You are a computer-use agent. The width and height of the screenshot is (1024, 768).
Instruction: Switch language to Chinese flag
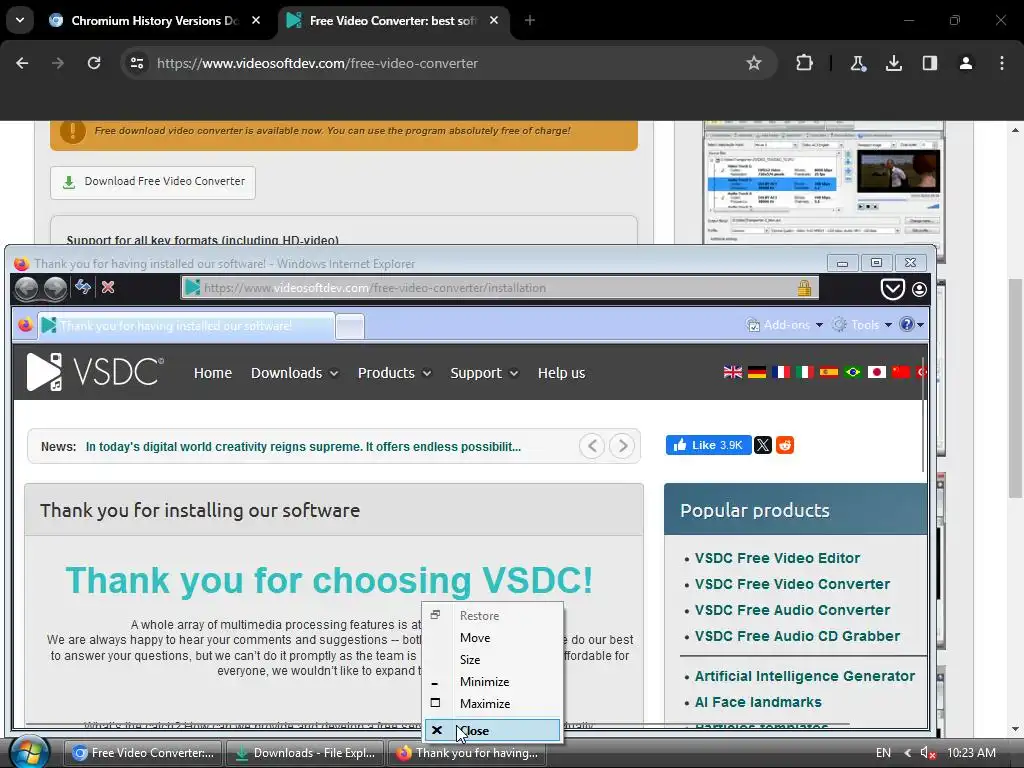[901, 372]
